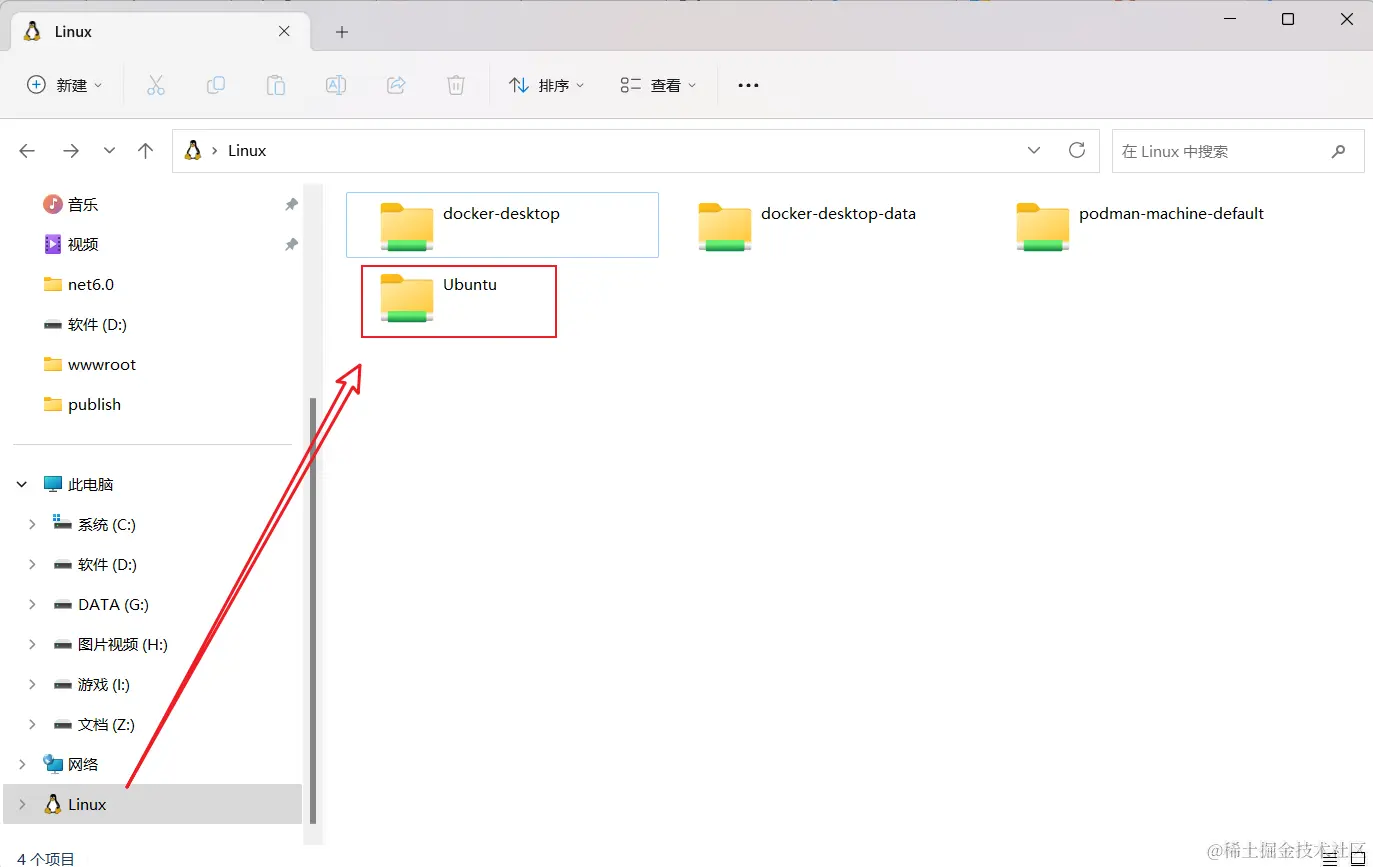Expand the 网络 tree node

[22, 765]
